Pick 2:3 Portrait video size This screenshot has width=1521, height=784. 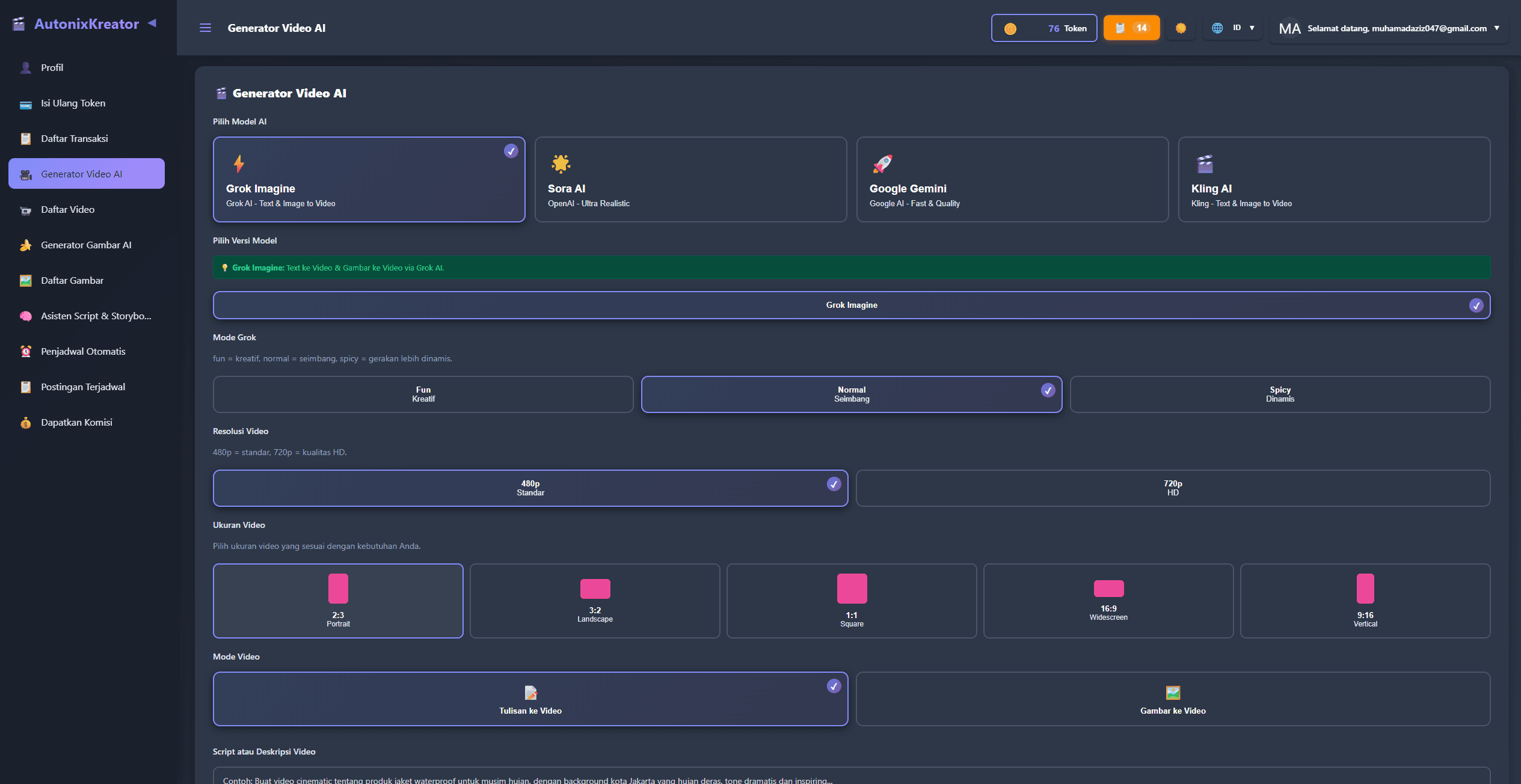tap(338, 601)
